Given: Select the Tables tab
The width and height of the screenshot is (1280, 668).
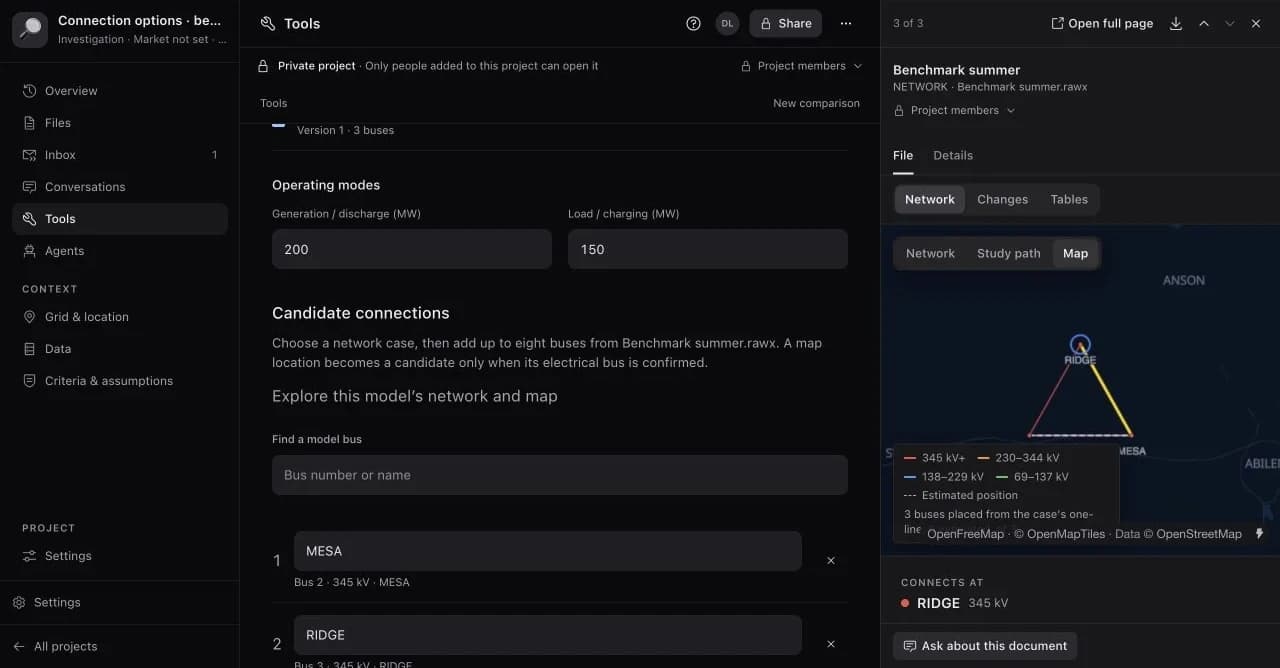Looking at the screenshot, I should 1069,200.
